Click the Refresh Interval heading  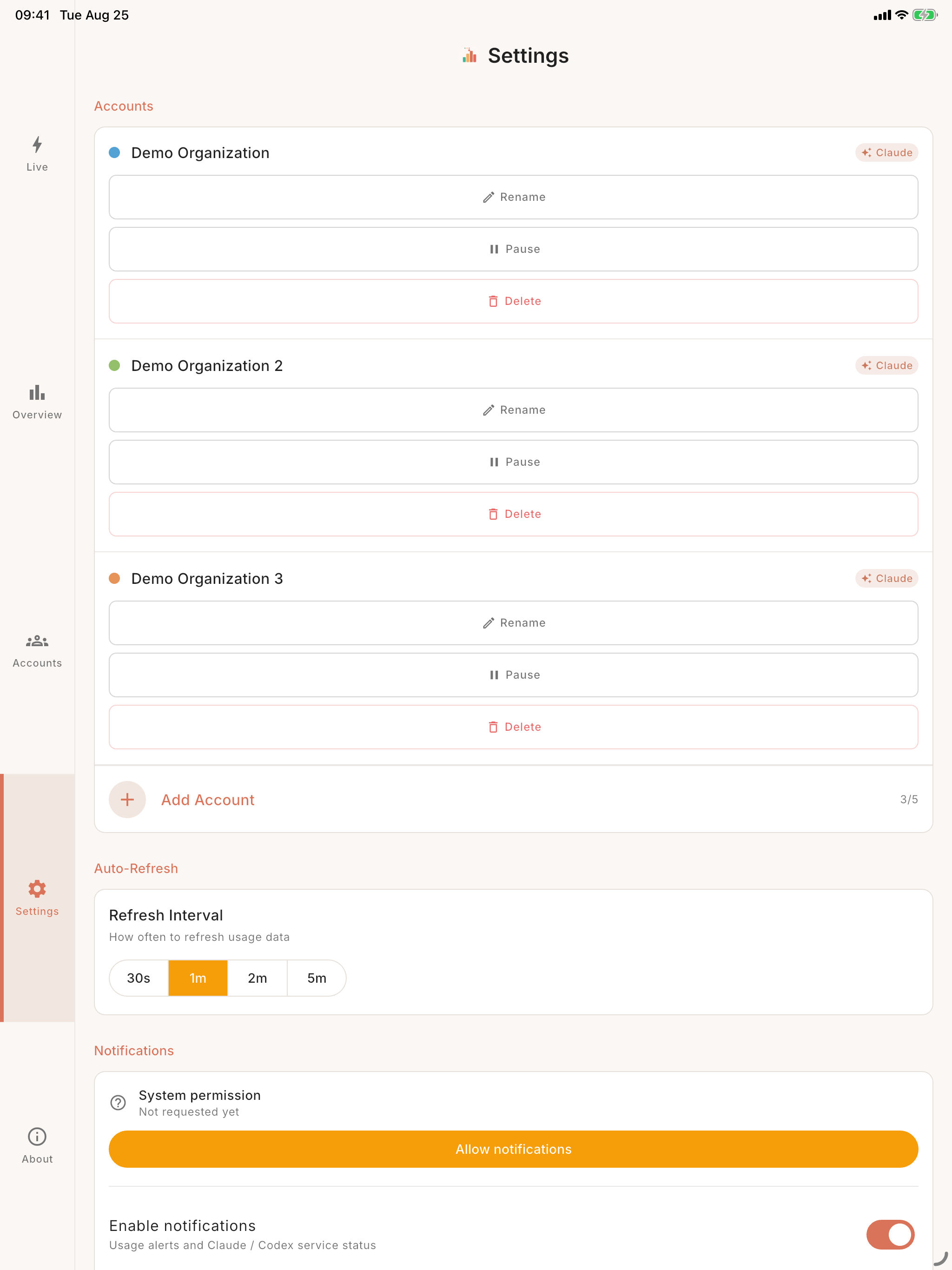(166, 915)
